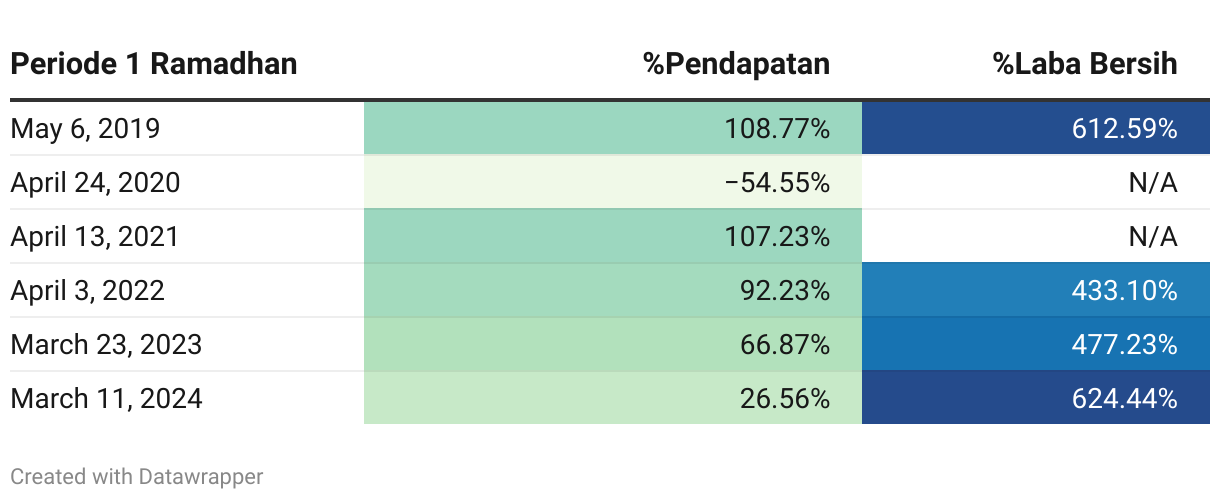
Task: Click the 612.59% dark blue cell
Action: point(1036,128)
